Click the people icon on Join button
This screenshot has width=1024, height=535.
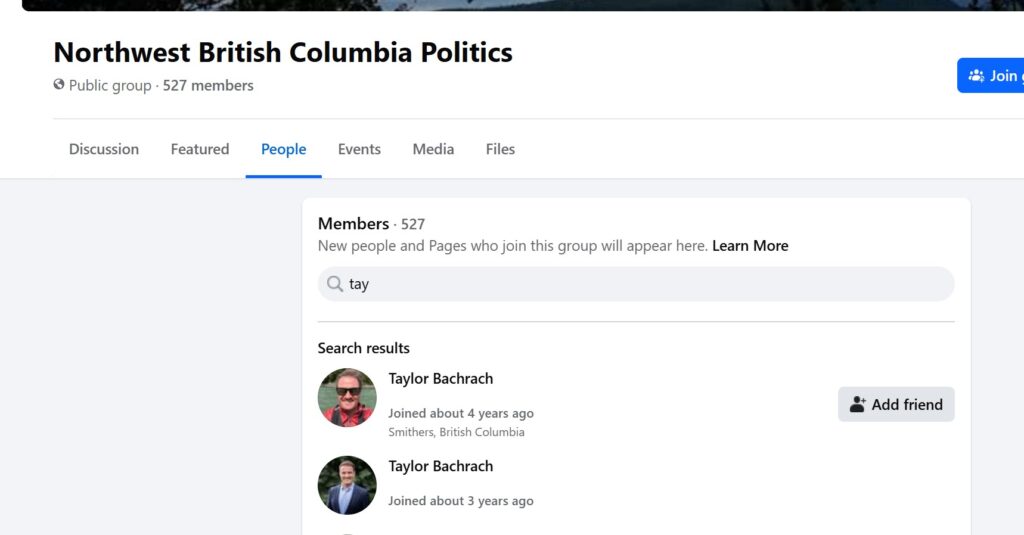(976, 75)
